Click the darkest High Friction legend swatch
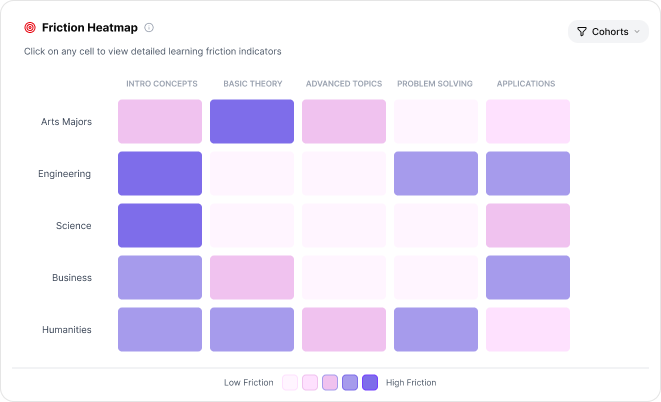 point(370,382)
